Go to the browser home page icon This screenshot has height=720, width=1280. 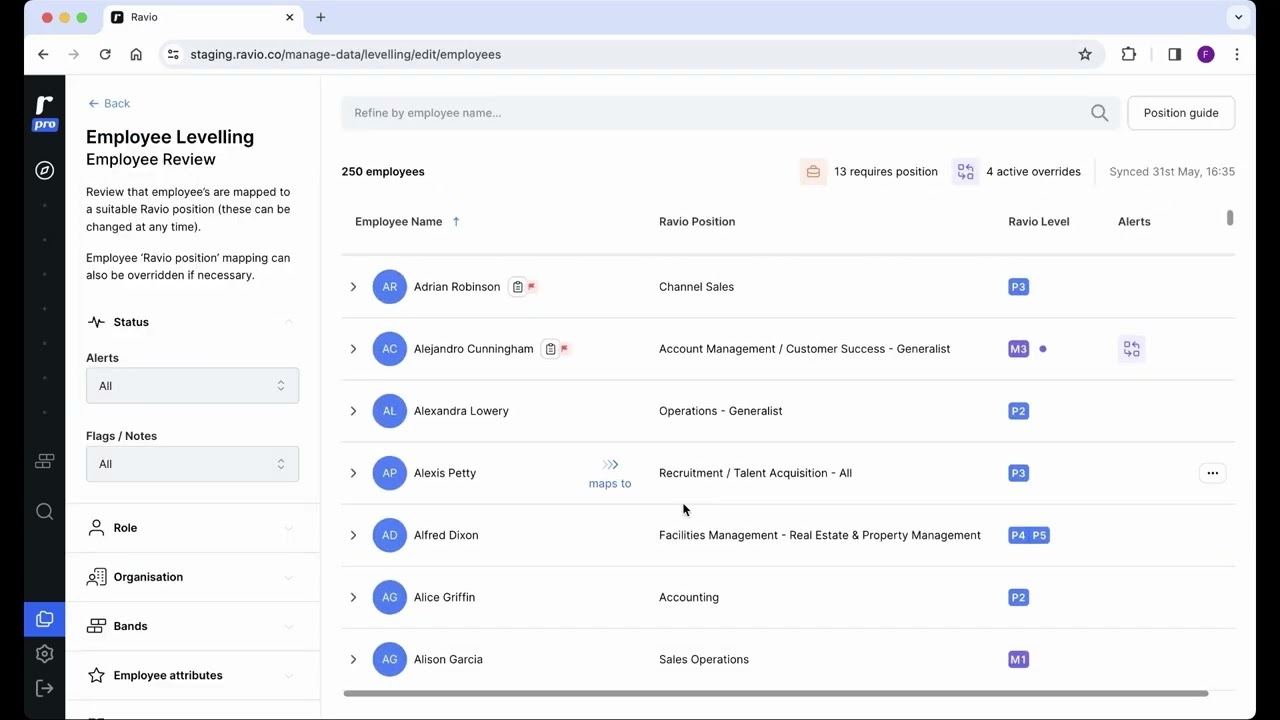(136, 54)
